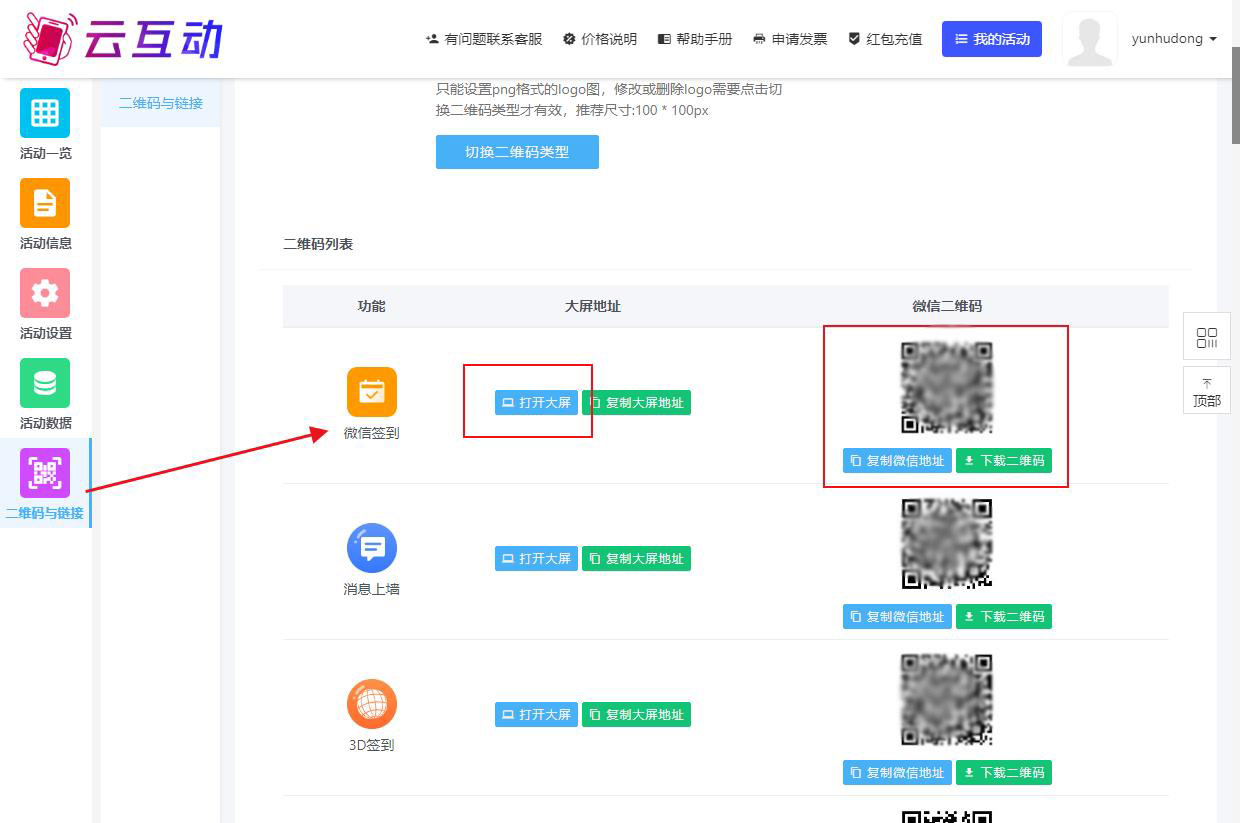Click the 微信签到 calendar icon
Image resolution: width=1240 pixels, height=823 pixels.
(372, 392)
